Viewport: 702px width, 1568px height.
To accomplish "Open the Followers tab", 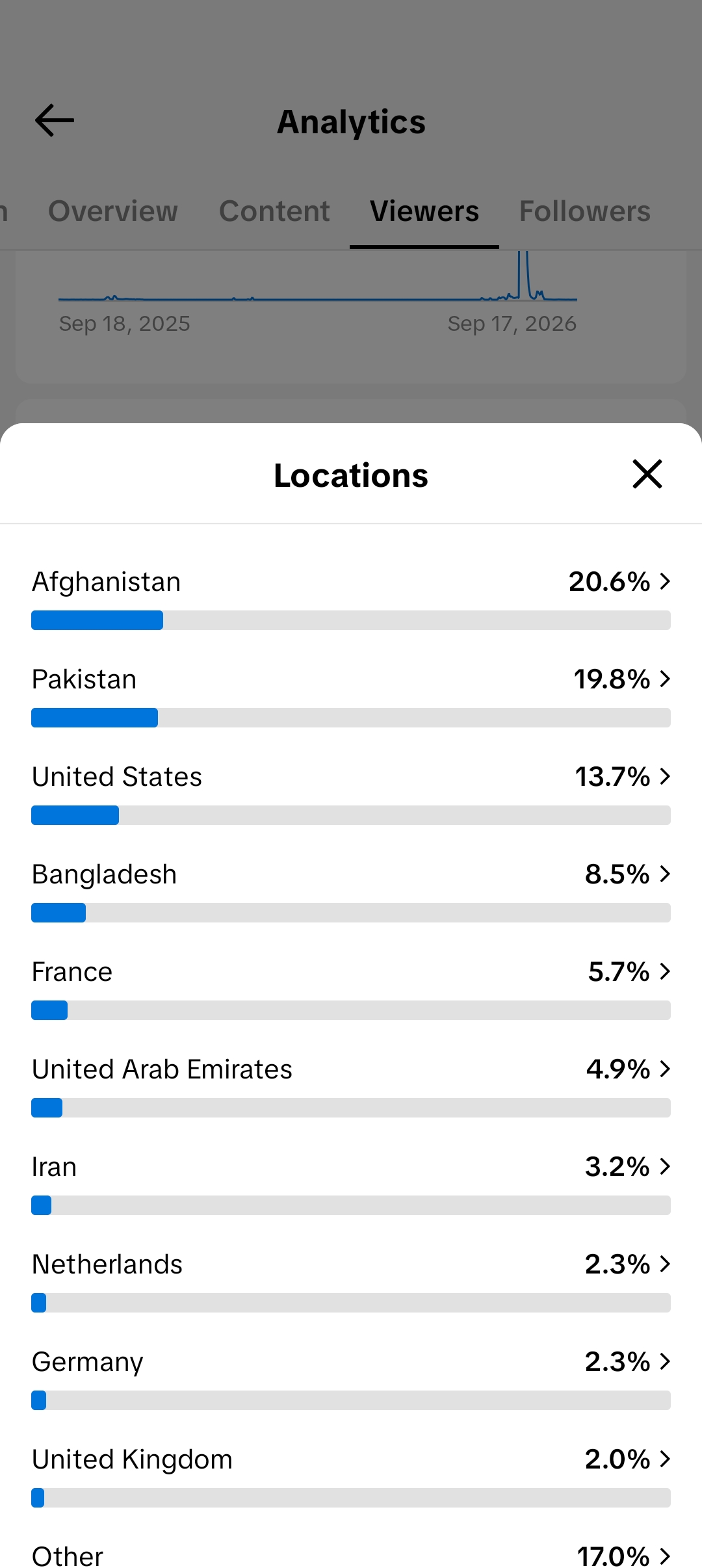I will point(585,211).
